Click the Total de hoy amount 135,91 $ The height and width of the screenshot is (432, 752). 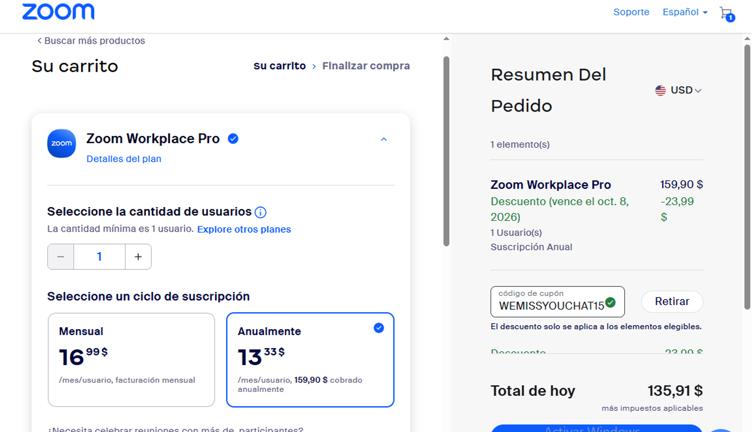[675, 391]
